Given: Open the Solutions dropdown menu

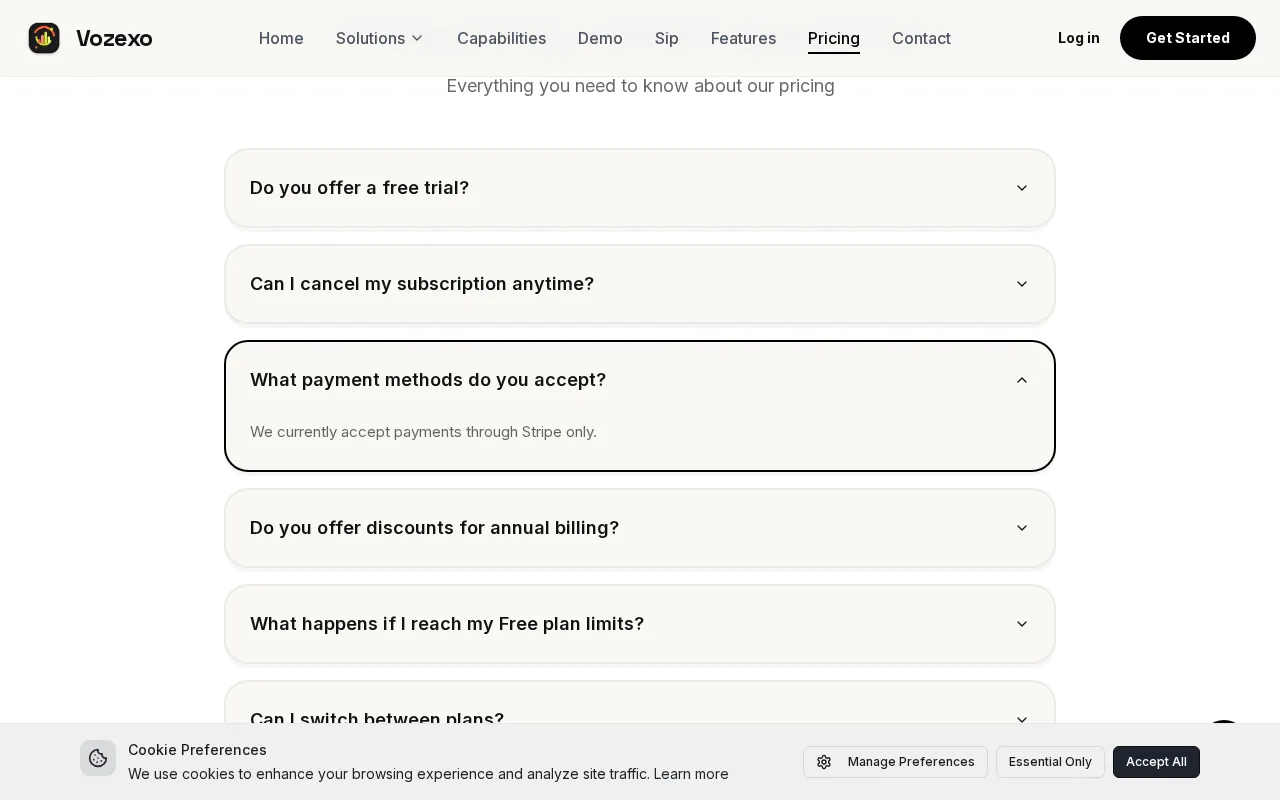Looking at the screenshot, I should pos(380,38).
